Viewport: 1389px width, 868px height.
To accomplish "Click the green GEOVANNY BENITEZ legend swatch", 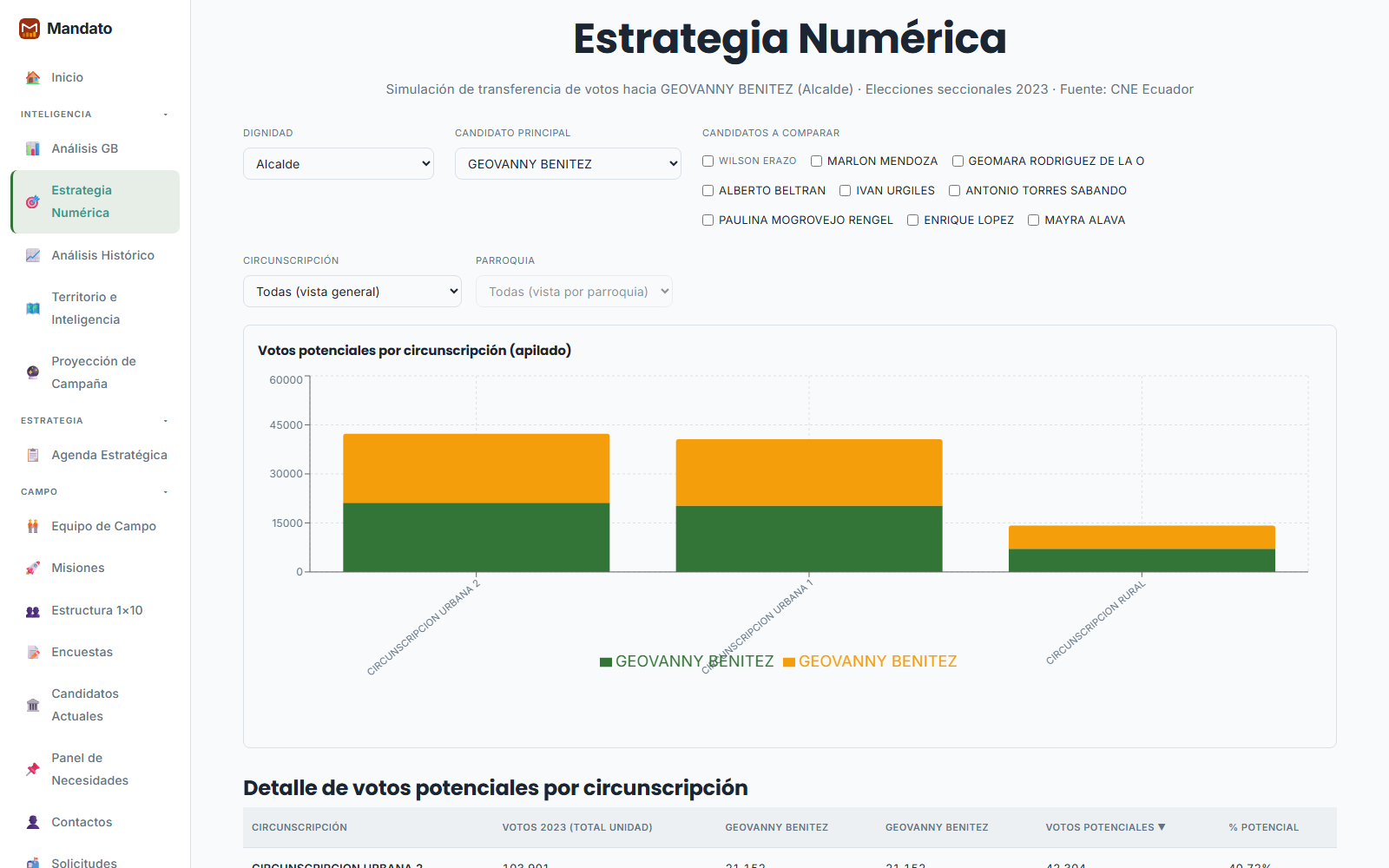I will (x=606, y=662).
